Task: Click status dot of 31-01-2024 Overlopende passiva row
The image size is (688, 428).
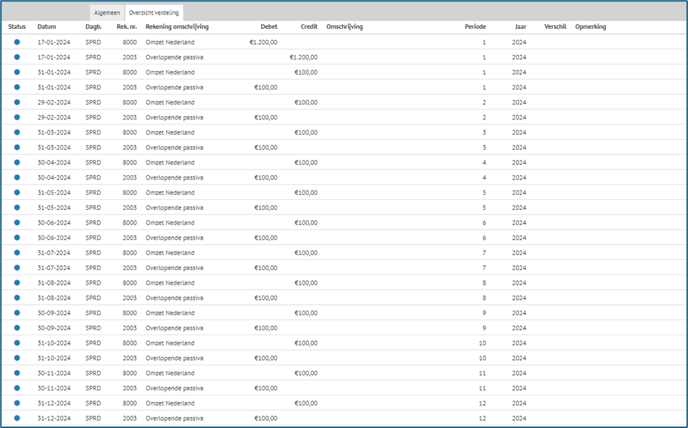Action: (x=17, y=87)
